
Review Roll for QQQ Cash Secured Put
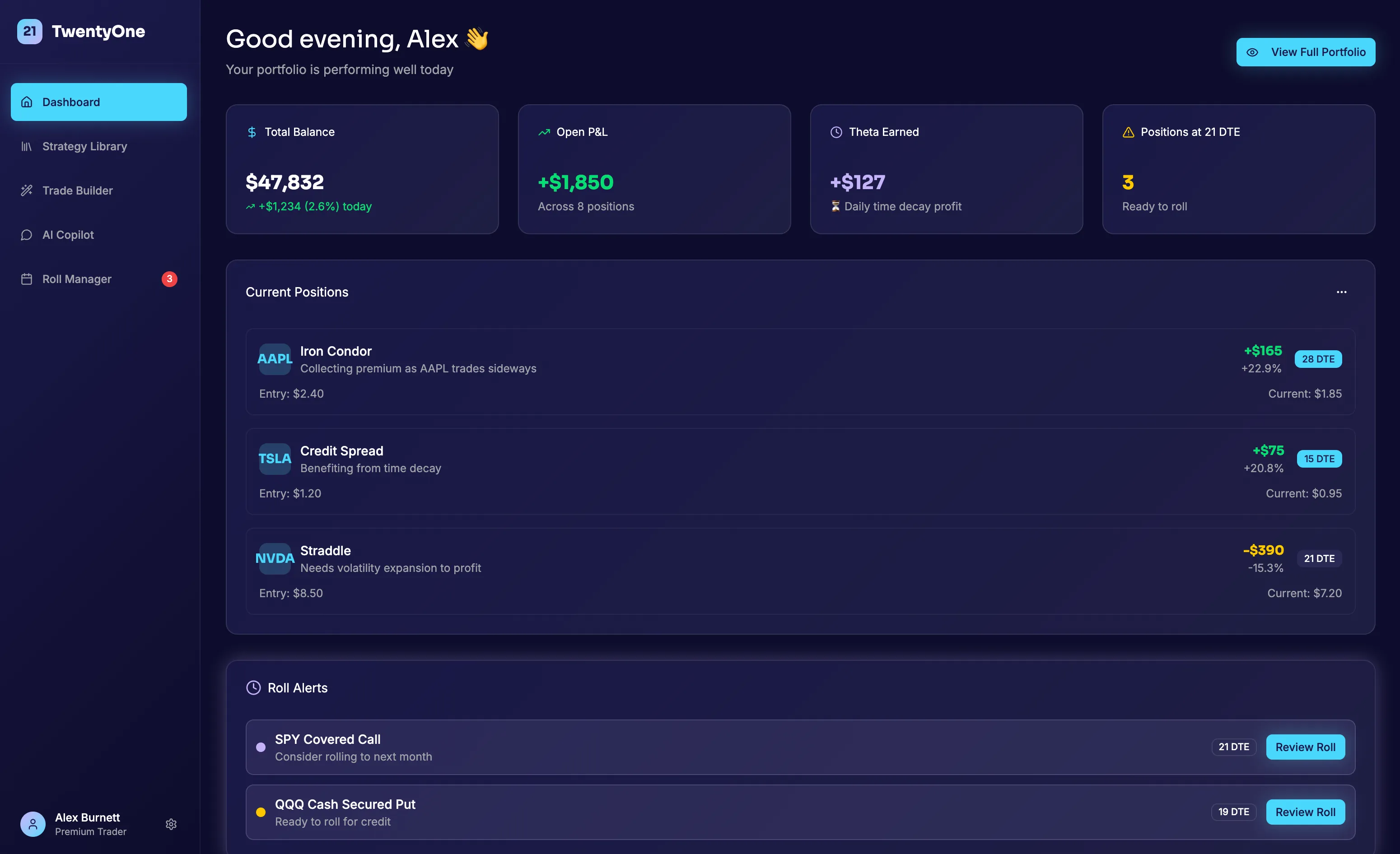pyautogui.click(x=1305, y=812)
